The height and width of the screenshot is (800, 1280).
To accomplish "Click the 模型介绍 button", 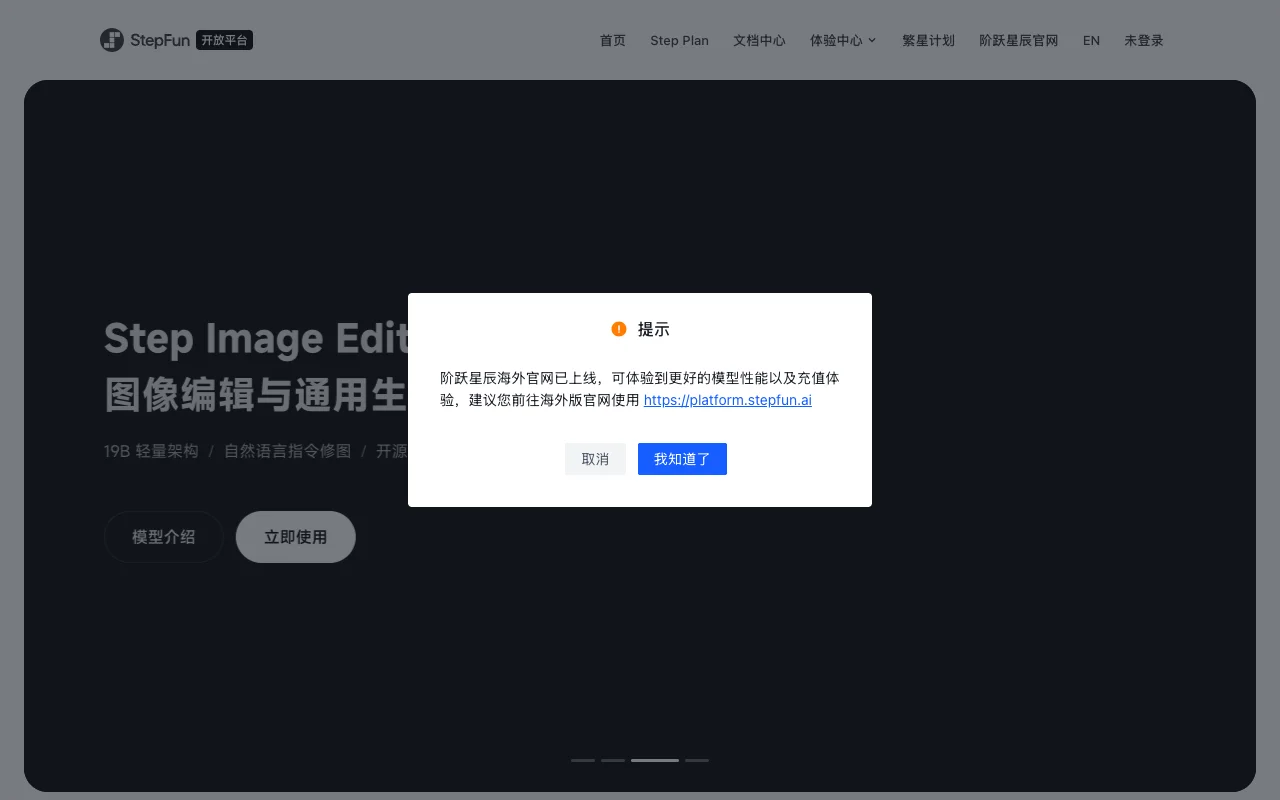I will (x=164, y=537).
